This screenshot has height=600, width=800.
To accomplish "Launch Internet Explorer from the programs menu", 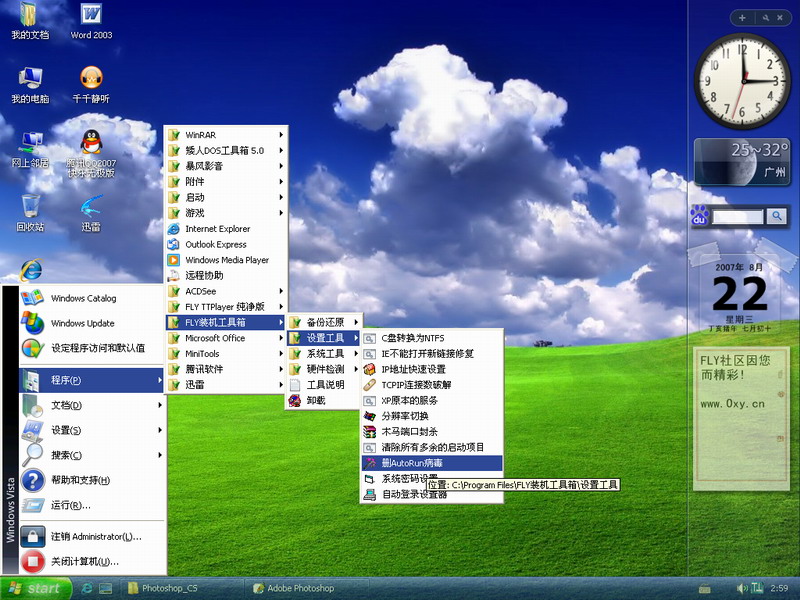I will click(226, 229).
